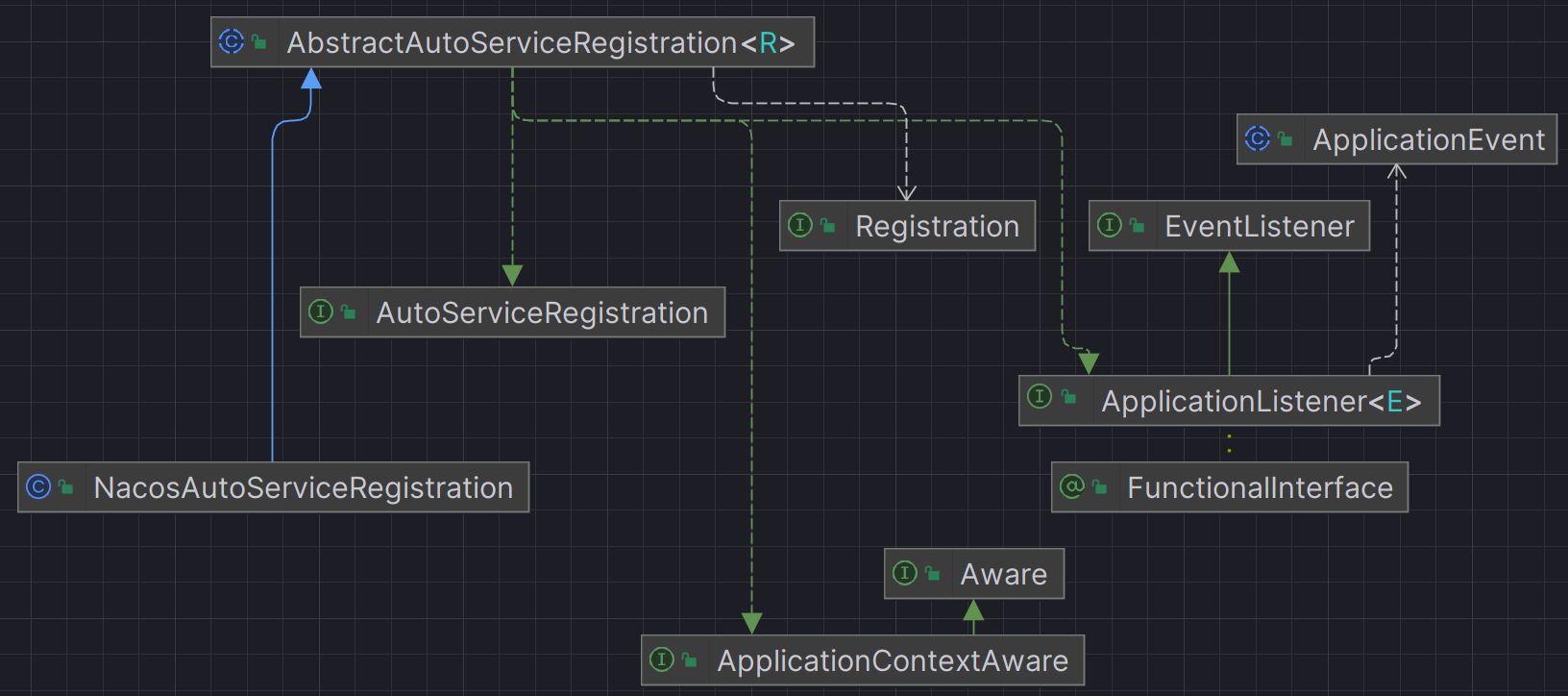Select the Registration interface node

tap(907, 226)
